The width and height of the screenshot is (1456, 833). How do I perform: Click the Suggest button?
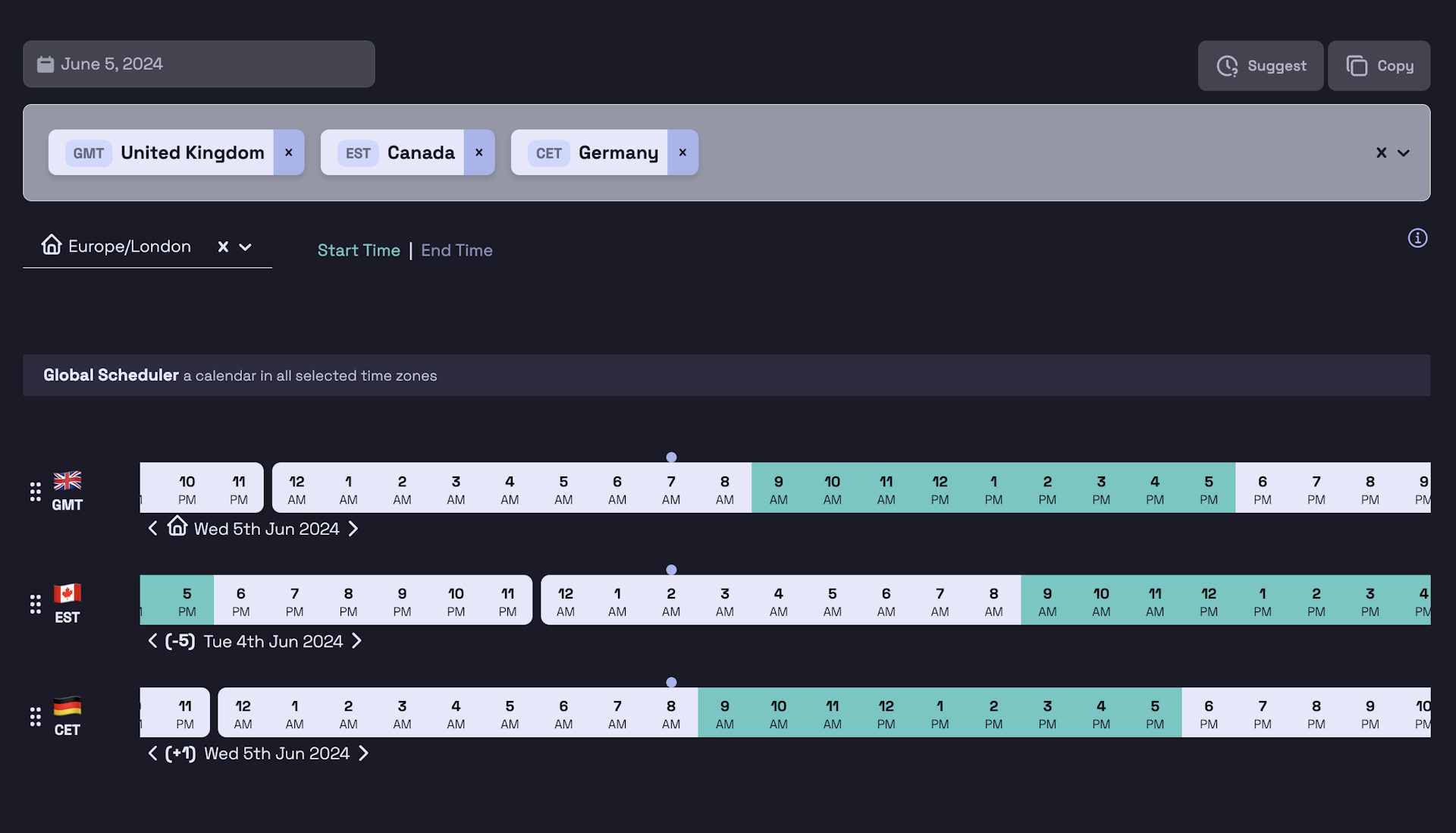click(x=1262, y=65)
